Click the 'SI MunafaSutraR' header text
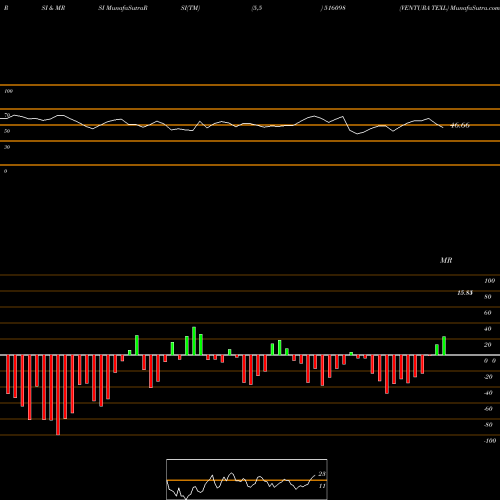The height and width of the screenshot is (500, 500). point(123,8)
